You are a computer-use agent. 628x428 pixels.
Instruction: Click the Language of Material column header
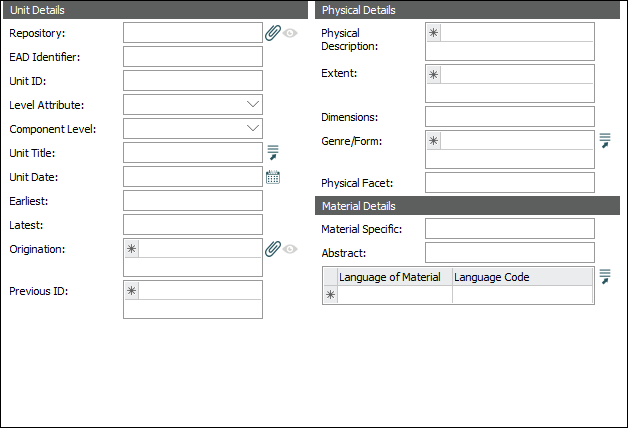tap(395, 277)
